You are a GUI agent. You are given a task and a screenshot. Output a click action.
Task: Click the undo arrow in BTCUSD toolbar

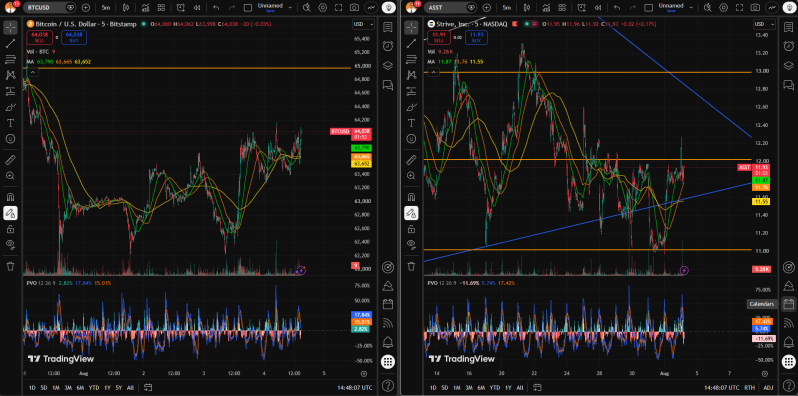[216, 8]
